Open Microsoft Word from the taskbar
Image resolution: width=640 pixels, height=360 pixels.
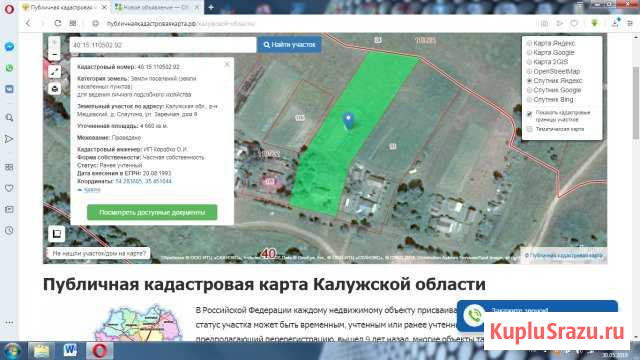tap(70, 351)
